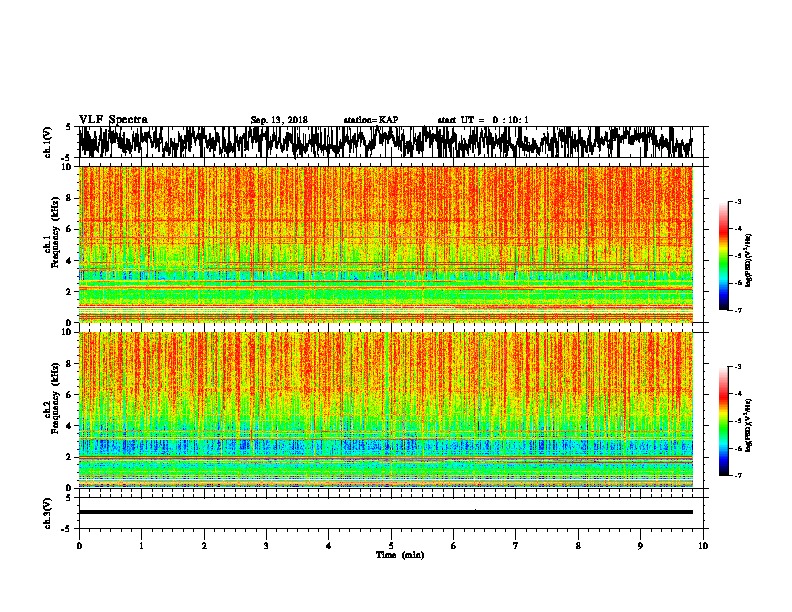Click the ch.2 spectrogram color scale bar
The image size is (792, 612).
click(x=723, y=421)
